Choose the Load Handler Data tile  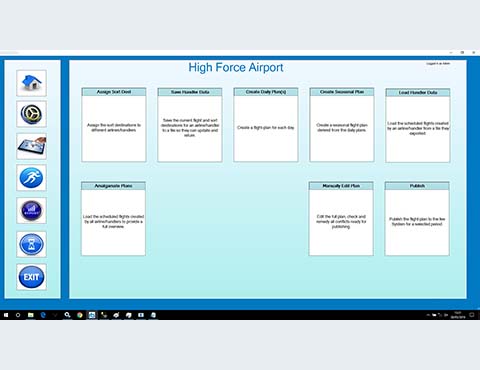click(418, 125)
